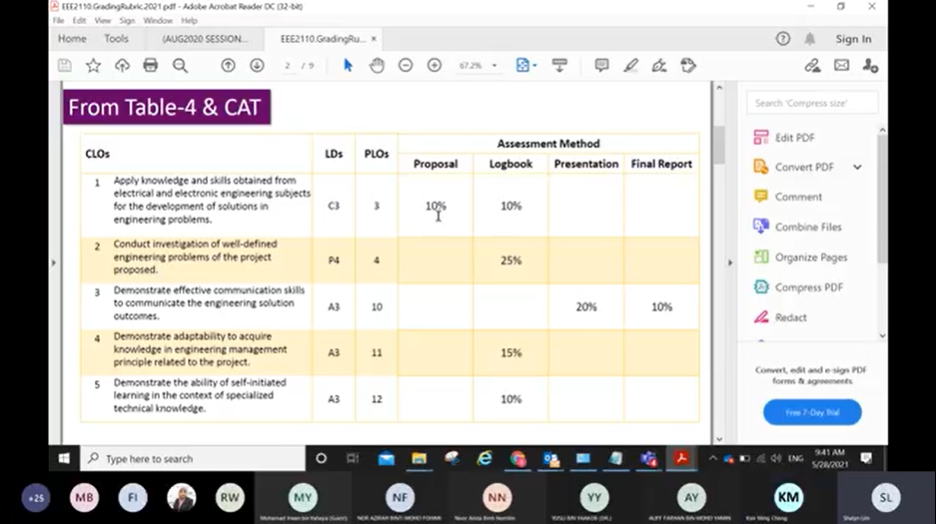
Task: Go to previous page with up arrow
Action: (x=228, y=66)
